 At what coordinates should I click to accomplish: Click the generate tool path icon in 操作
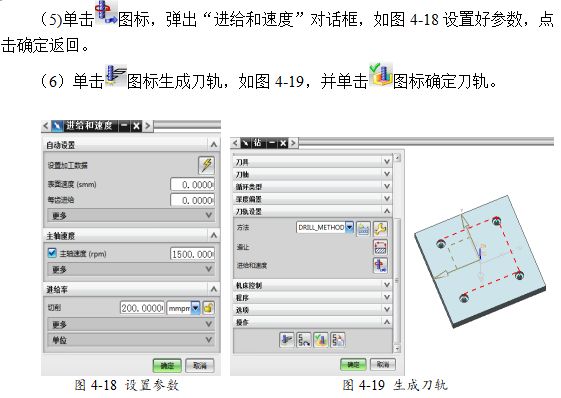click(287, 340)
